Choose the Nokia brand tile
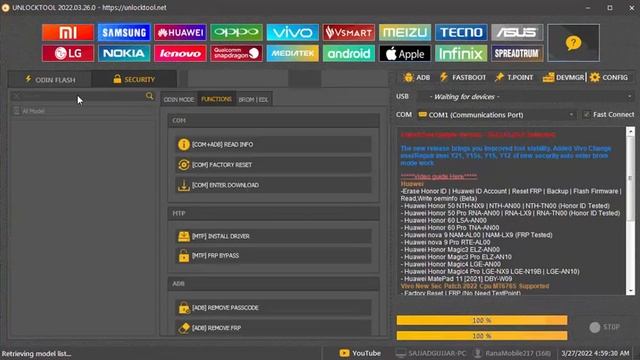The image size is (640, 360). pos(124,53)
